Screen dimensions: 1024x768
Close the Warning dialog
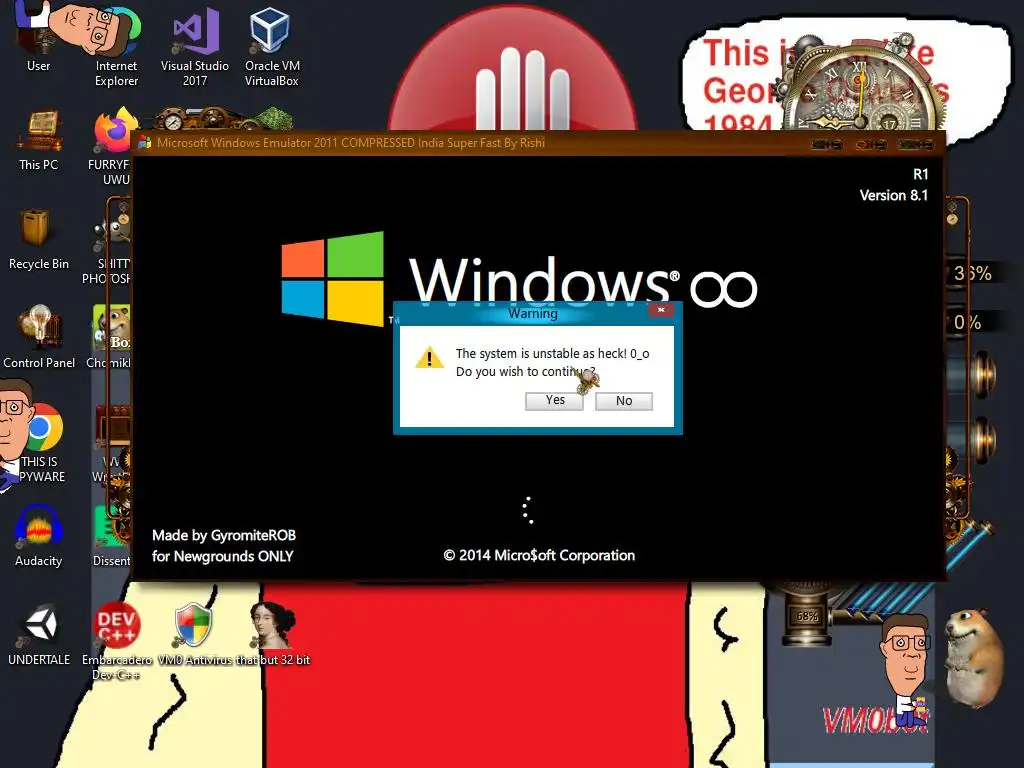(661, 310)
